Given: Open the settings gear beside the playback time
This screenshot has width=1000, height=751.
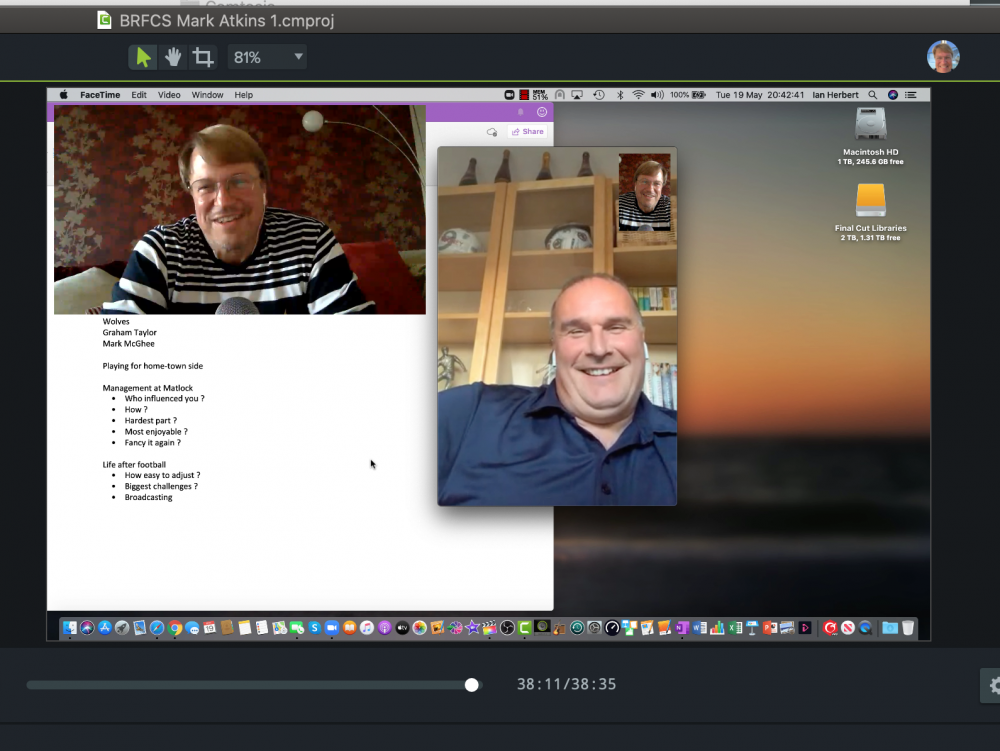Looking at the screenshot, I should pos(992,685).
